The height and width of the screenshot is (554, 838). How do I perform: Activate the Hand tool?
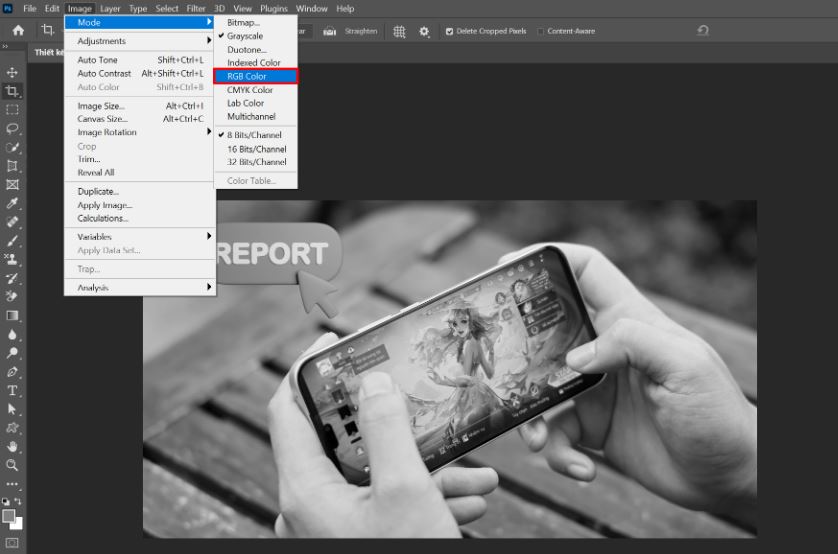[x=12, y=446]
